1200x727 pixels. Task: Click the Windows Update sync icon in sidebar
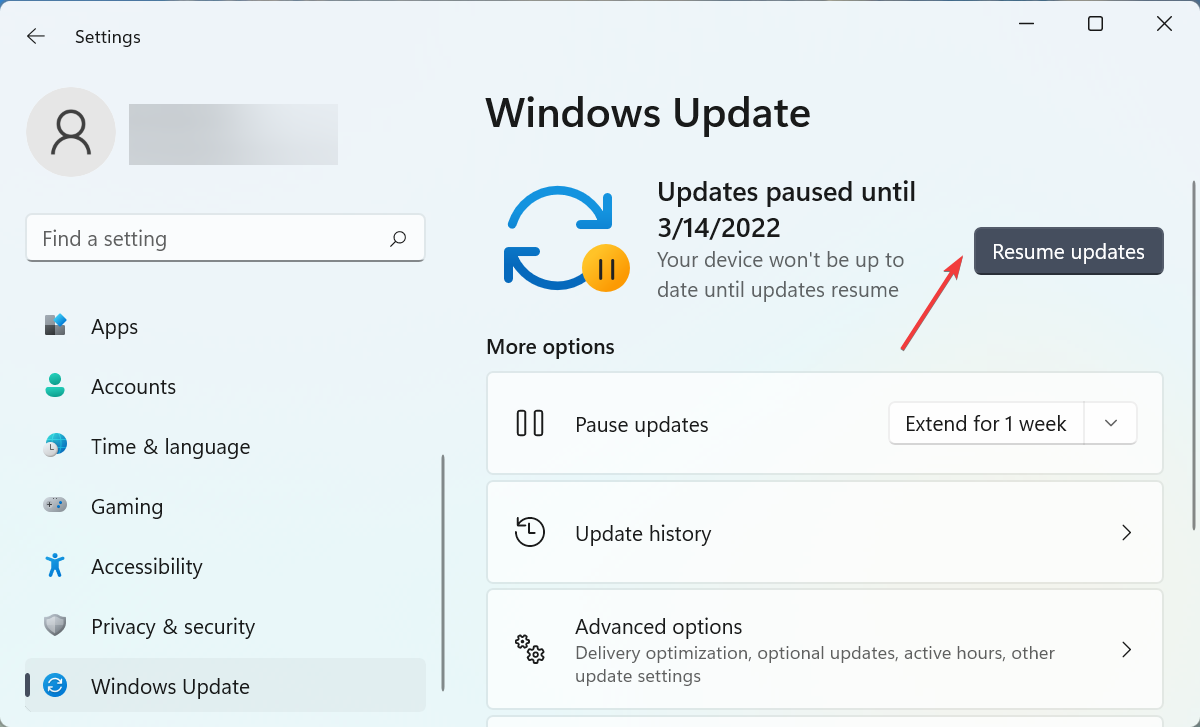pyautogui.click(x=55, y=686)
